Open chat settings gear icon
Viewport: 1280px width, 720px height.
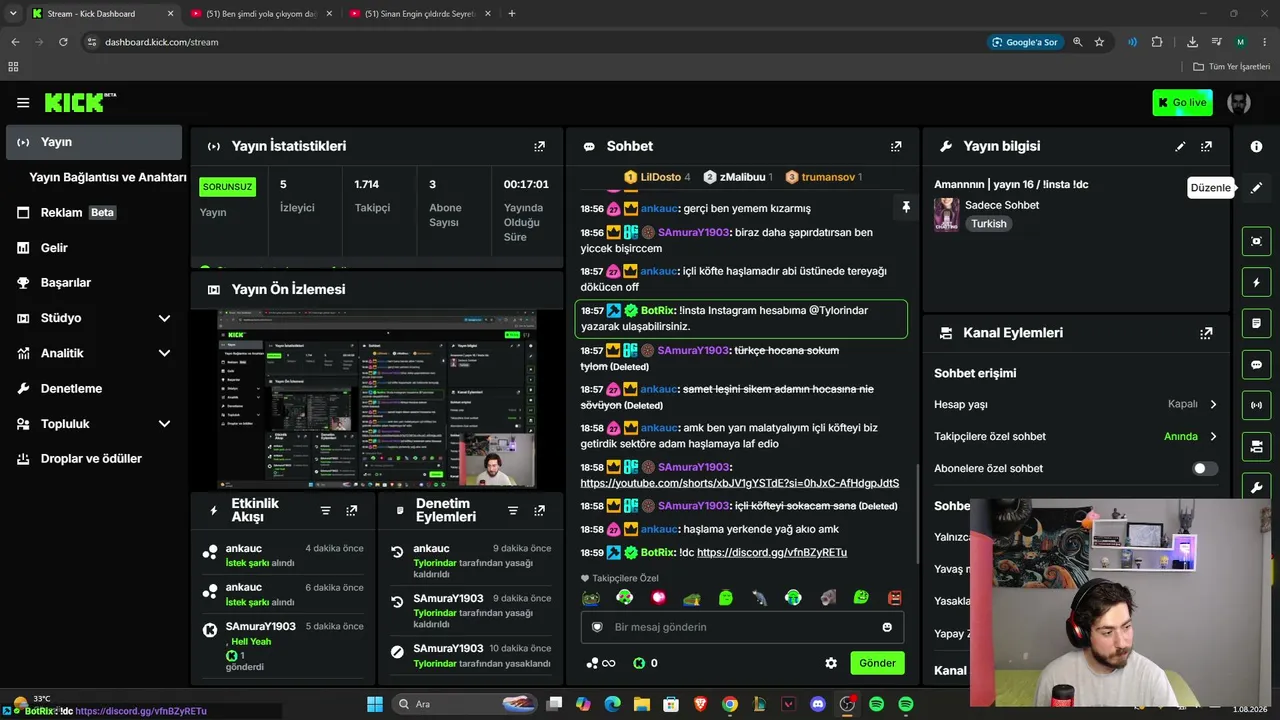[831, 663]
